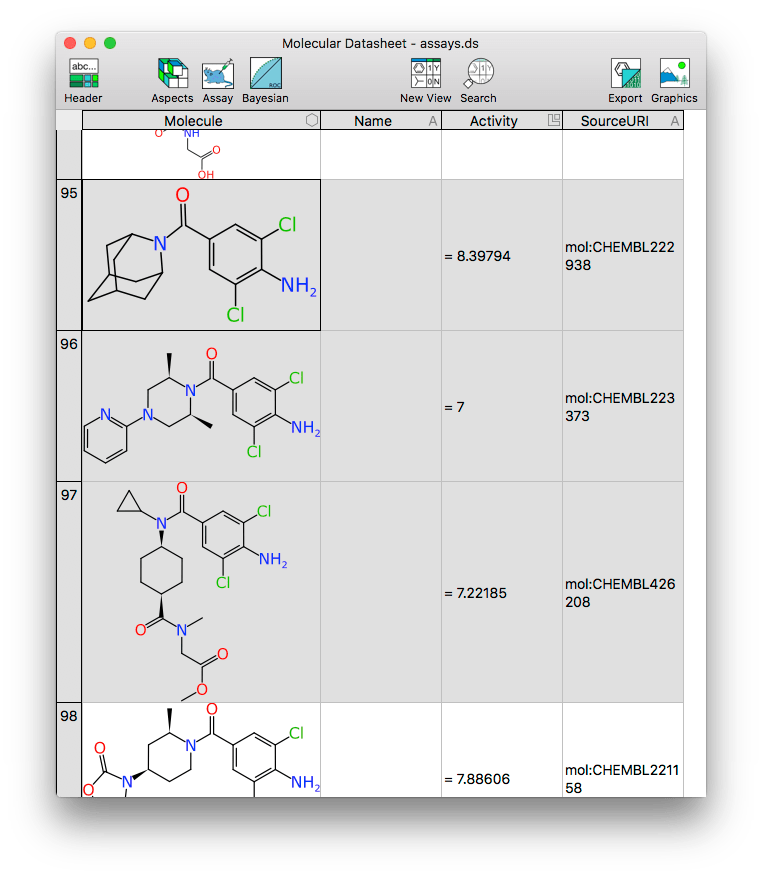Open the Assay tool icon
Screen dimensions: 762x877
pyautogui.click(x=217, y=74)
